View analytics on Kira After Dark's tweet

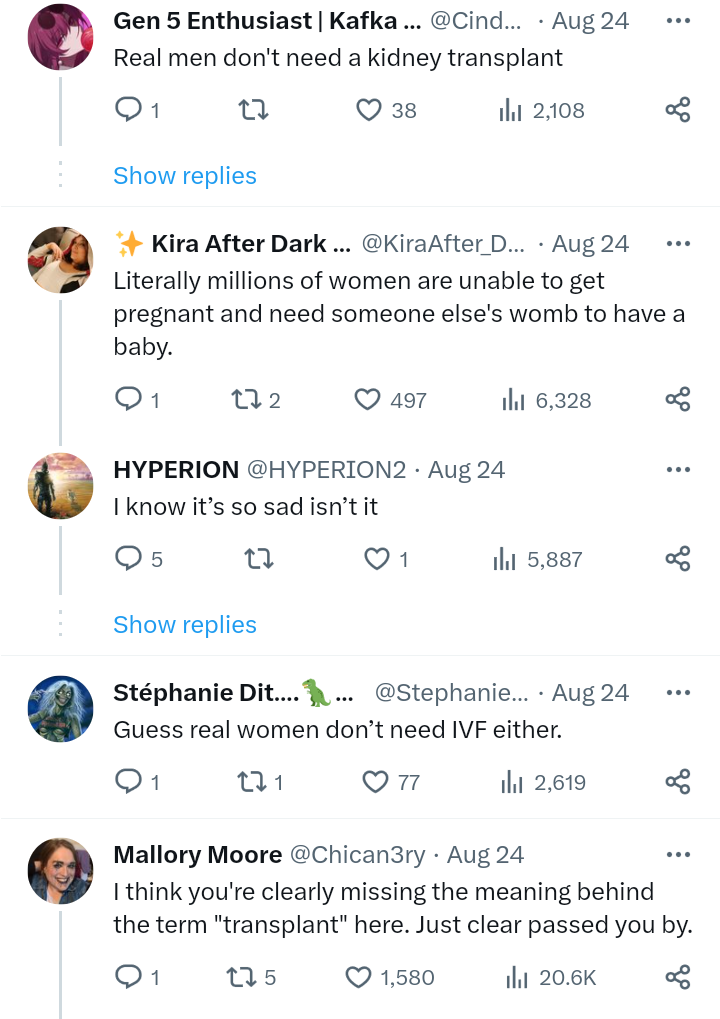pyautogui.click(x=513, y=400)
